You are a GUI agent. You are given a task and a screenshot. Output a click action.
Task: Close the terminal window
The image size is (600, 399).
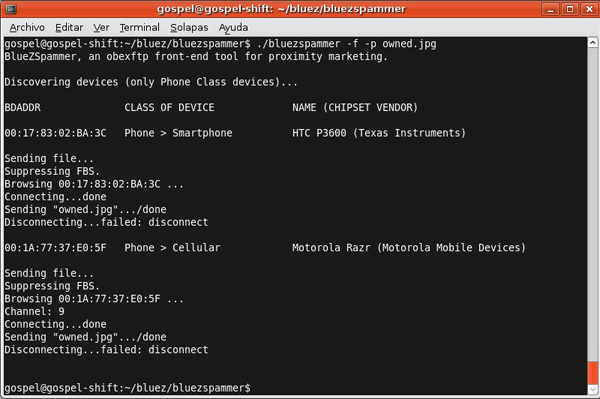coord(589,9)
